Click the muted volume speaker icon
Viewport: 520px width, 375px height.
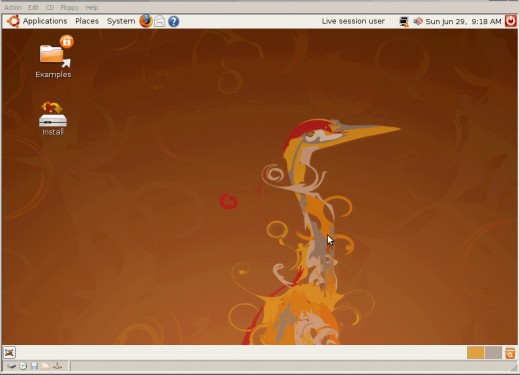coord(418,21)
